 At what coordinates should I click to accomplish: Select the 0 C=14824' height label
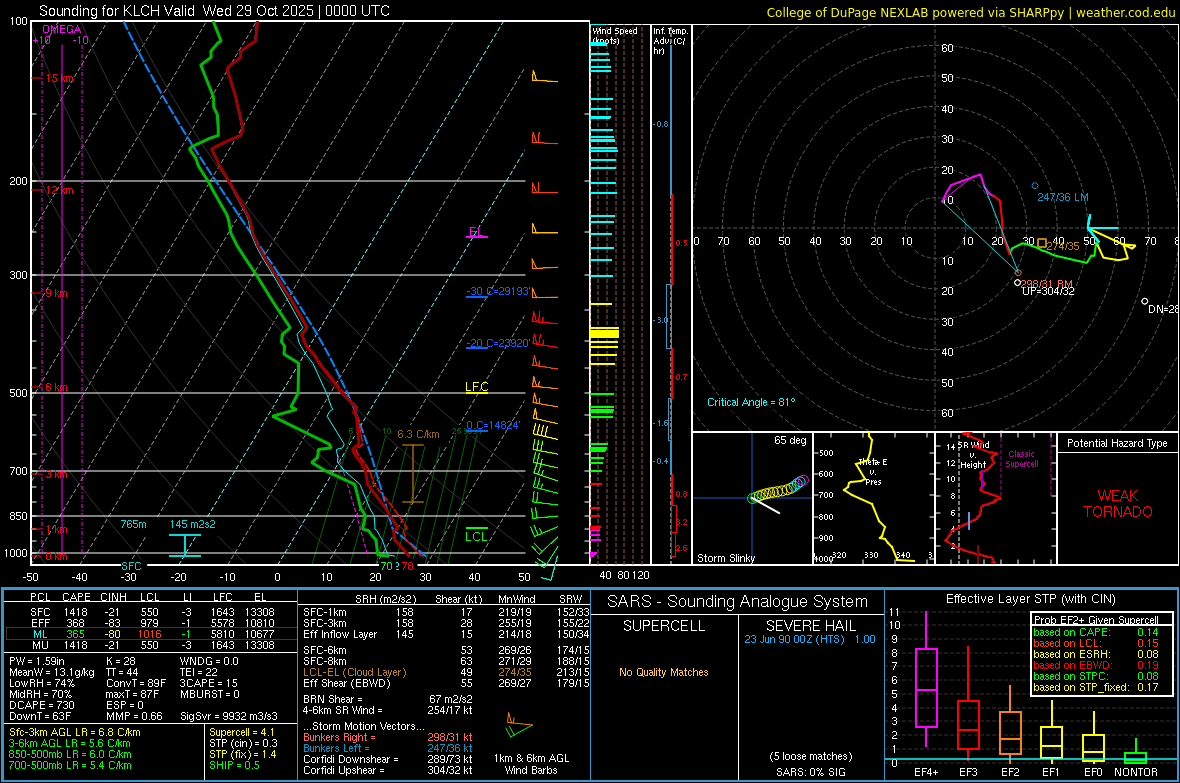click(x=493, y=425)
